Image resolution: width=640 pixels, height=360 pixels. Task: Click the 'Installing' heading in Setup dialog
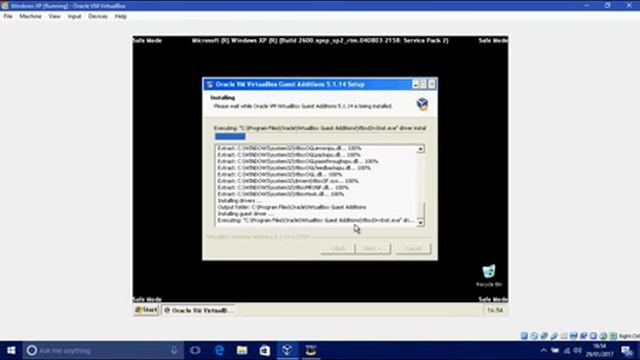pyautogui.click(x=222, y=98)
